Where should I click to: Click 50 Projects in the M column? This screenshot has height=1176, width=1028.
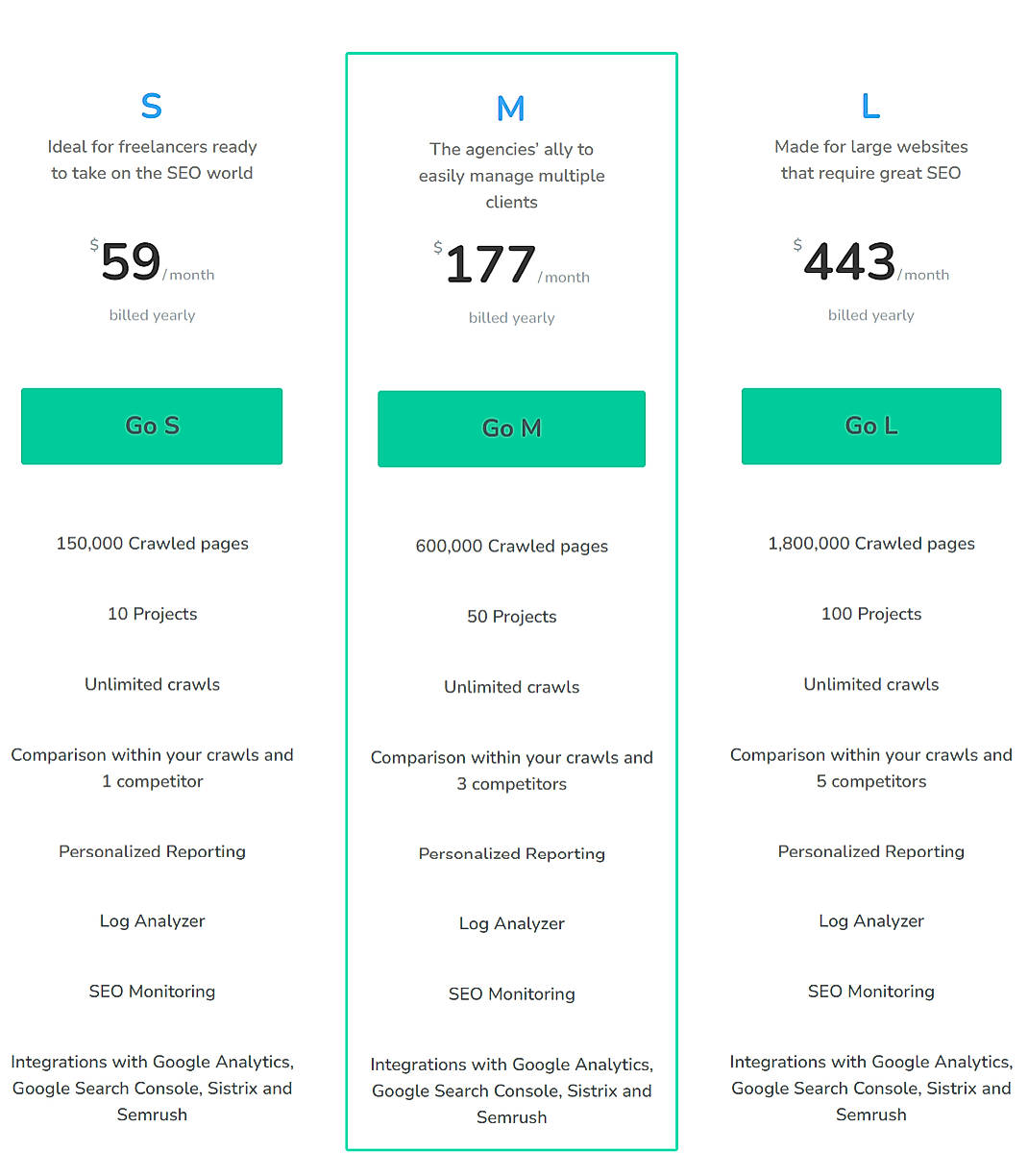click(511, 616)
